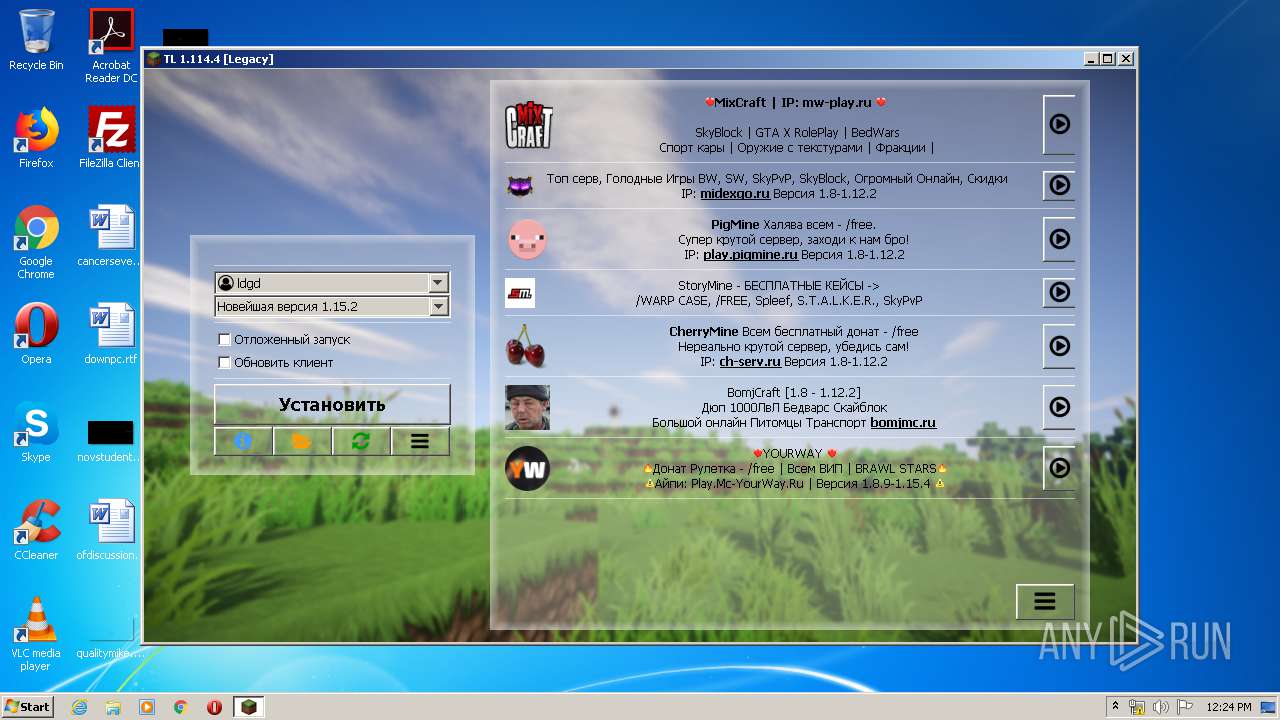1280x720 pixels.
Task: Open Acrobat Reader DC desktop shortcut
Action: coord(111,45)
